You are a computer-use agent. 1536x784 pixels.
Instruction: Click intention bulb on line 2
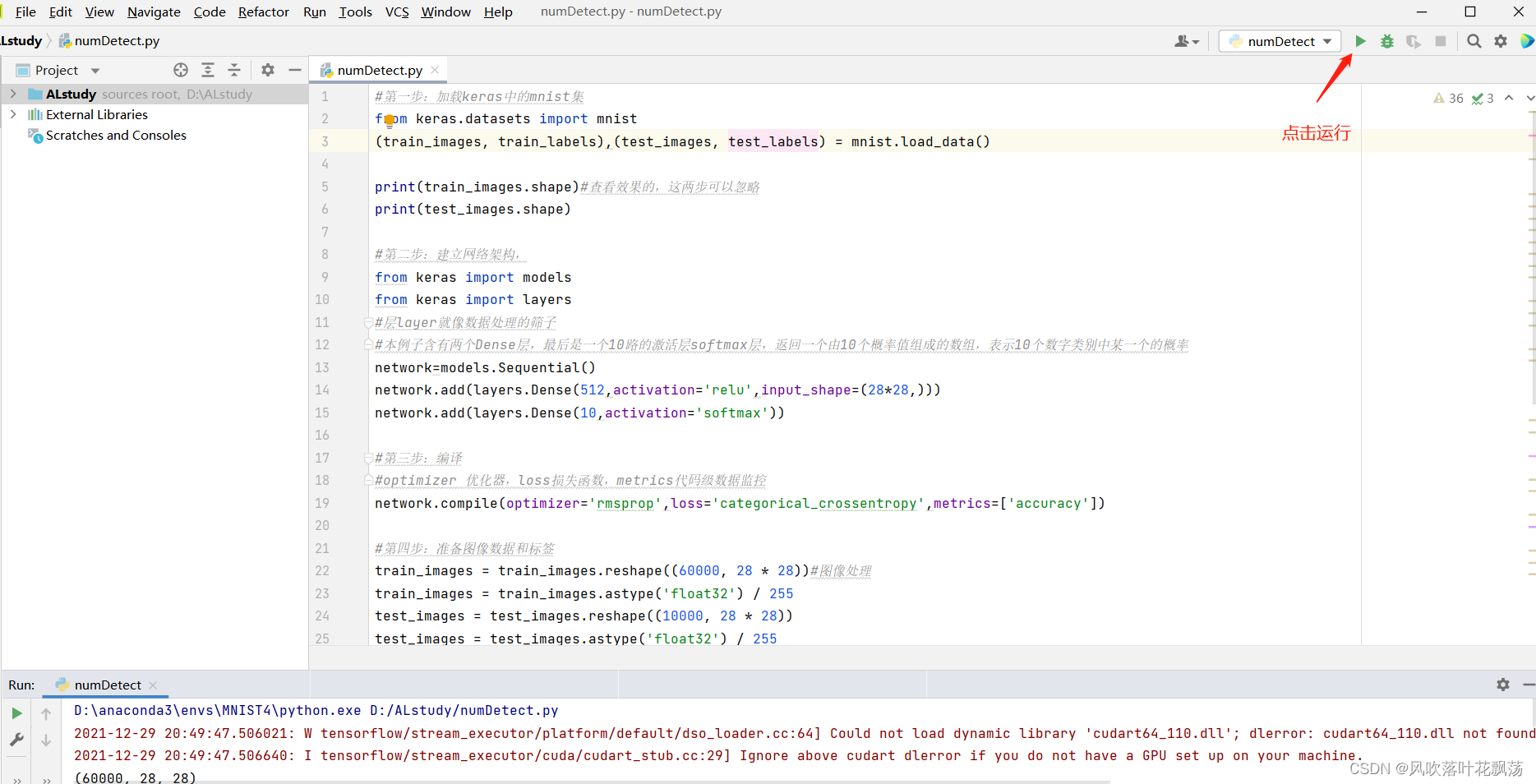(390, 121)
